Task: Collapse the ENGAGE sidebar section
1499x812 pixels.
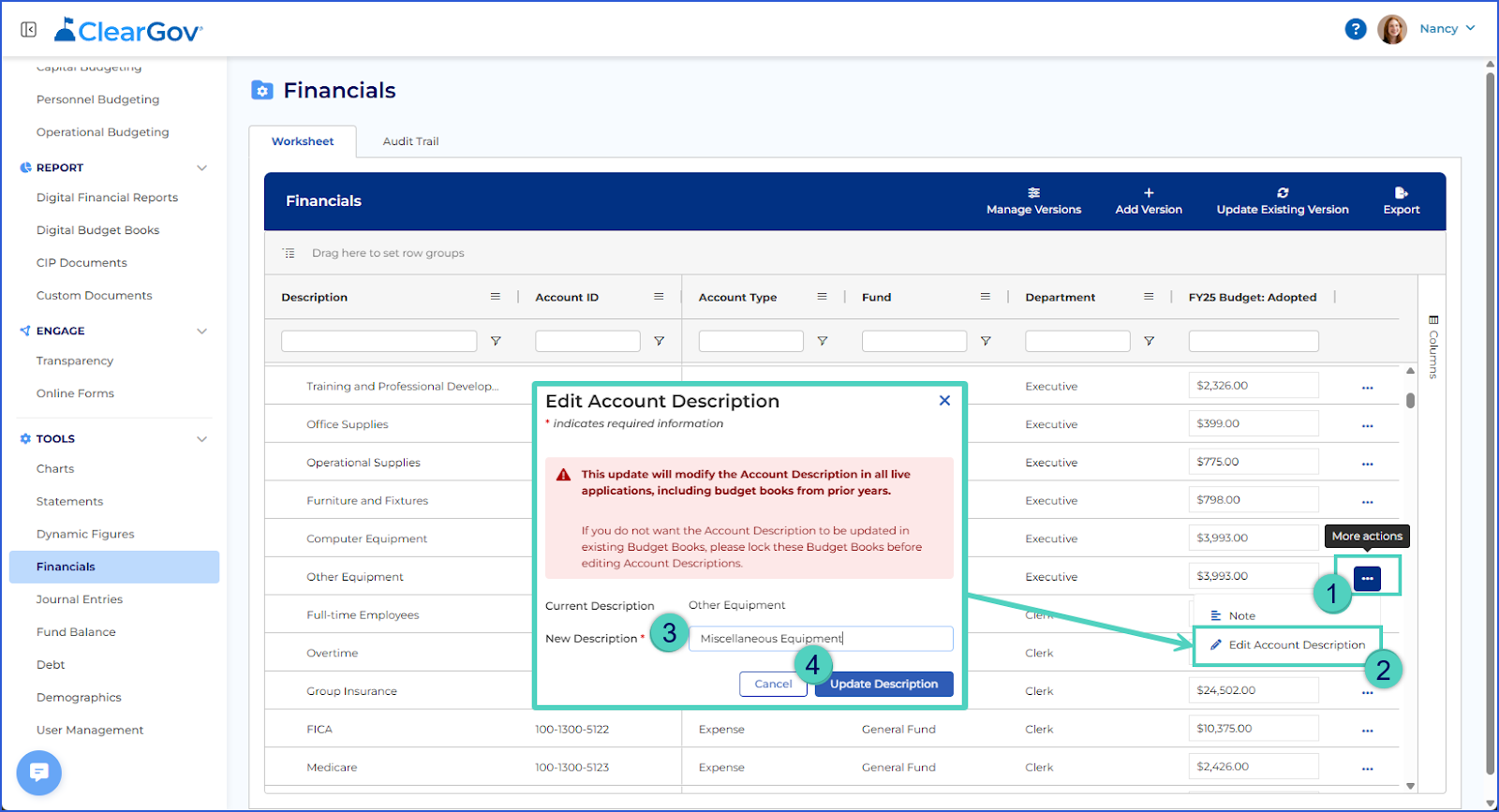Action: tap(201, 331)
